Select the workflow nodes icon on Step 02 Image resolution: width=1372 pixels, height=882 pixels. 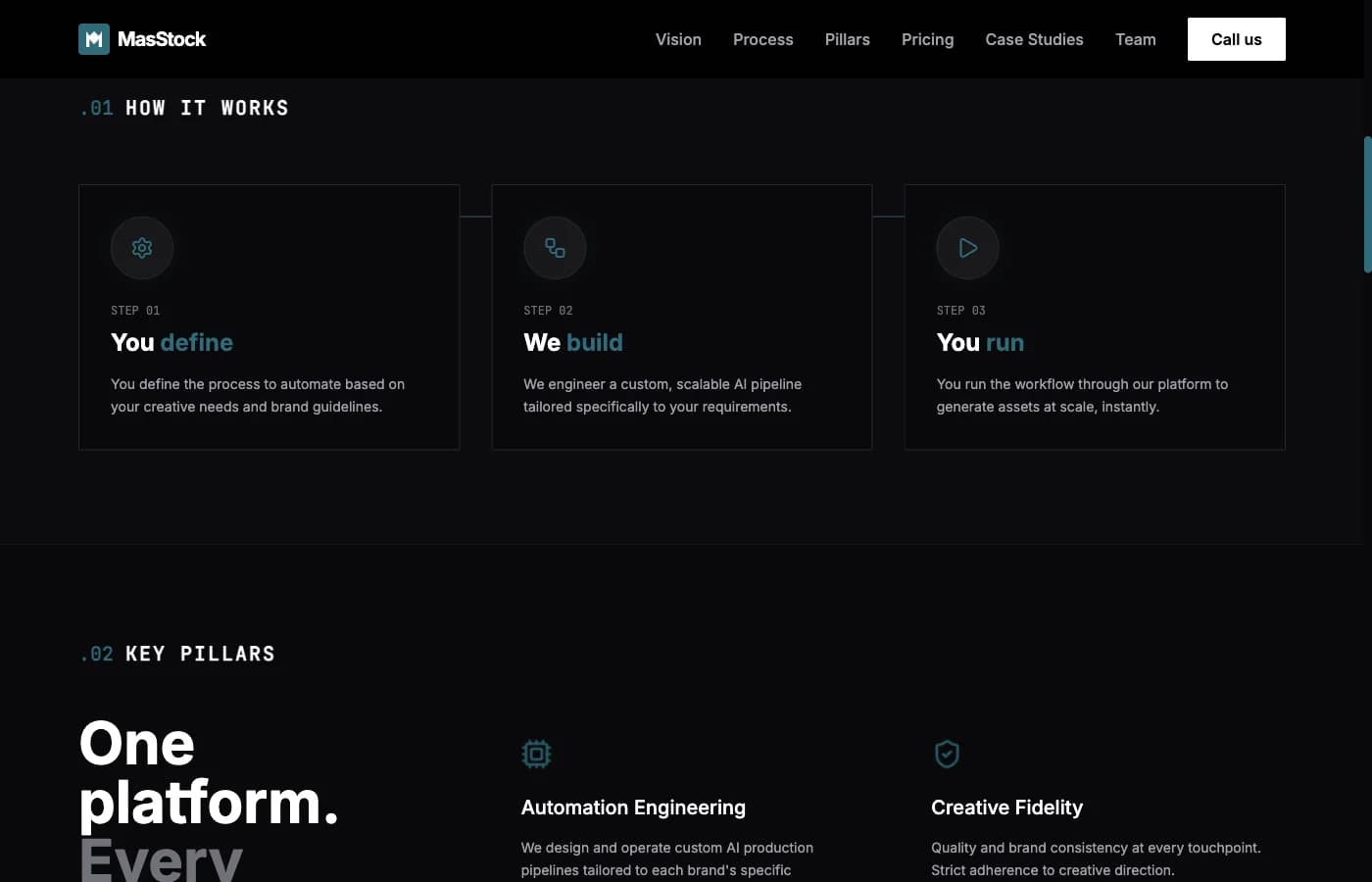point(555,248)
